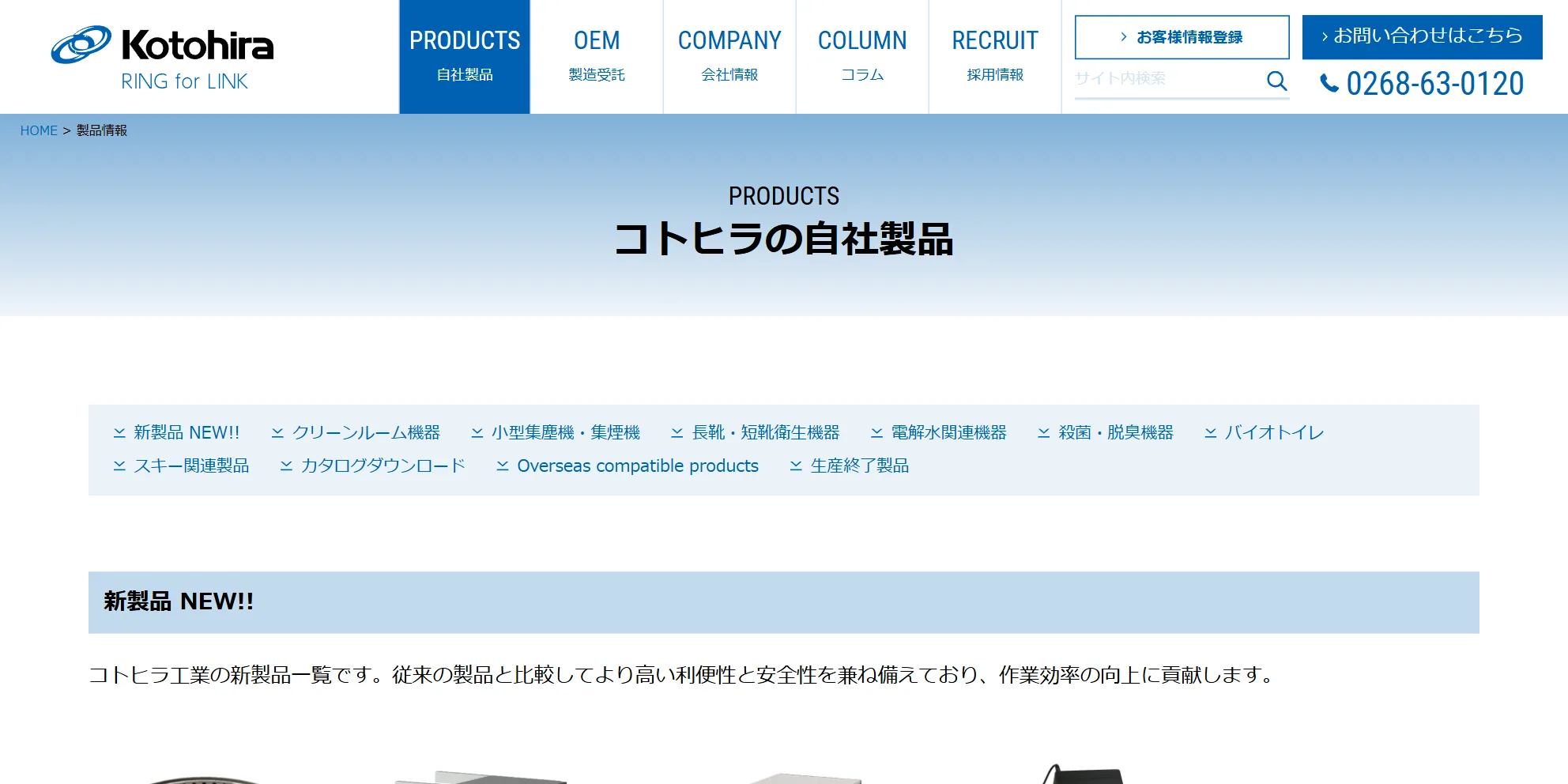Click the chevron before 殺菌・脱臭機器
Image resolution: width=1568 pixels, height=784 pixels.
coord(1044,433)
